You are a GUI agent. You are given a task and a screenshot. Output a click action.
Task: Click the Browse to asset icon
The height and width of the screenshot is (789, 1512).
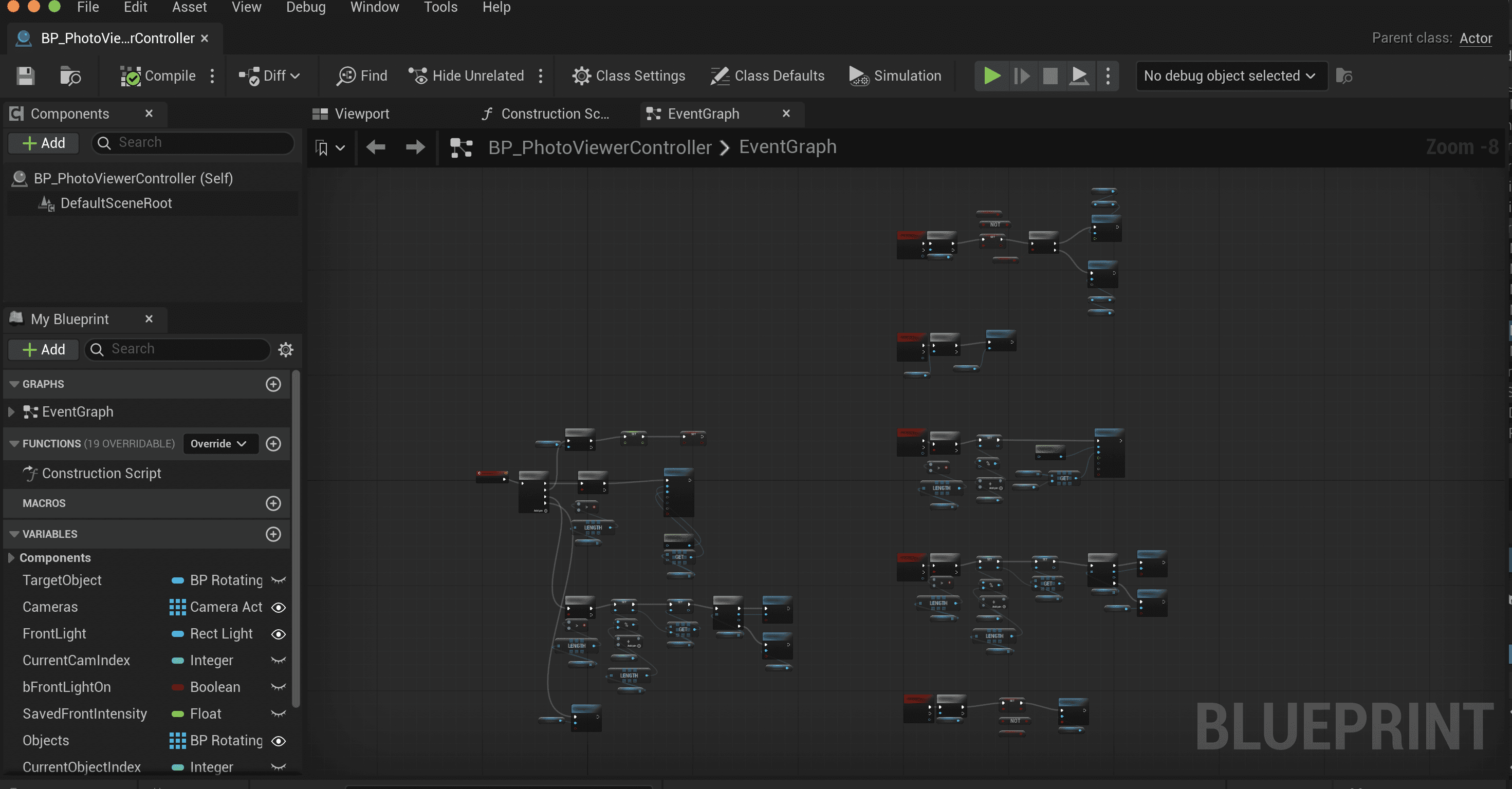point(70,76)
